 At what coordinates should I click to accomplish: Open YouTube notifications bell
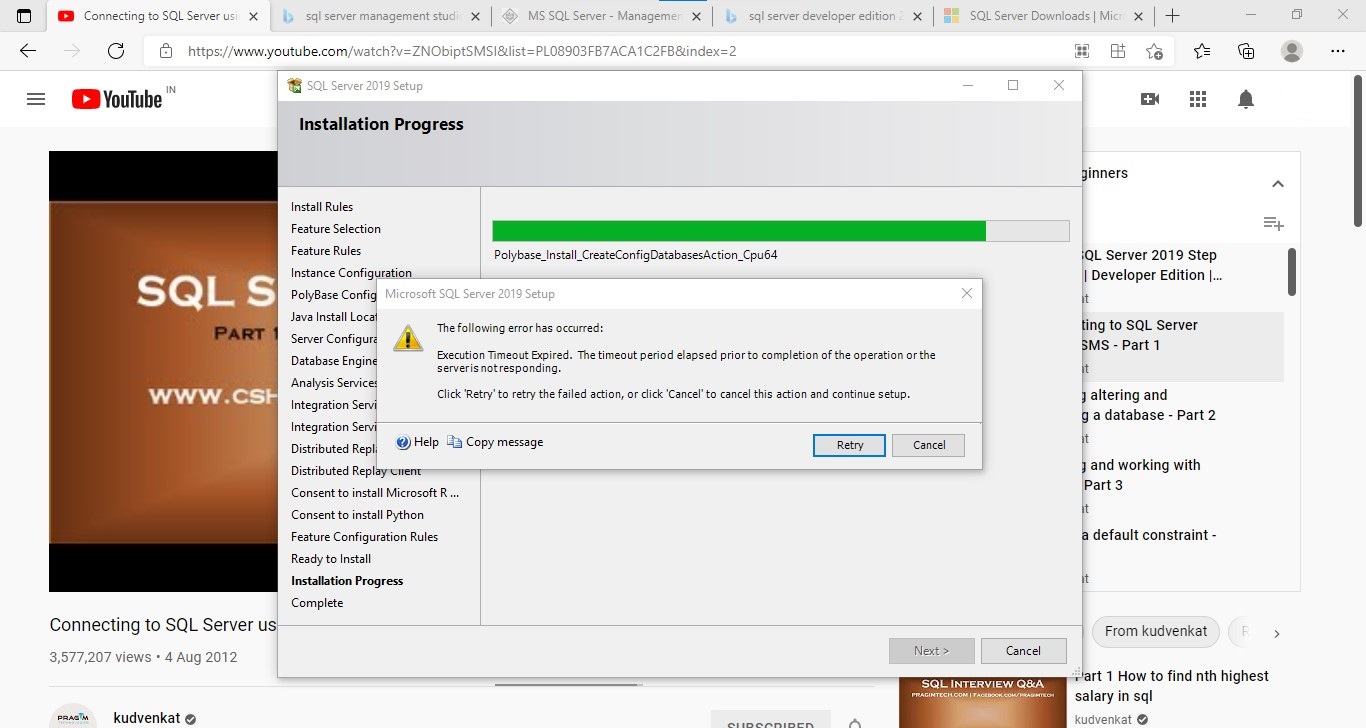[x=1246, y=99]
